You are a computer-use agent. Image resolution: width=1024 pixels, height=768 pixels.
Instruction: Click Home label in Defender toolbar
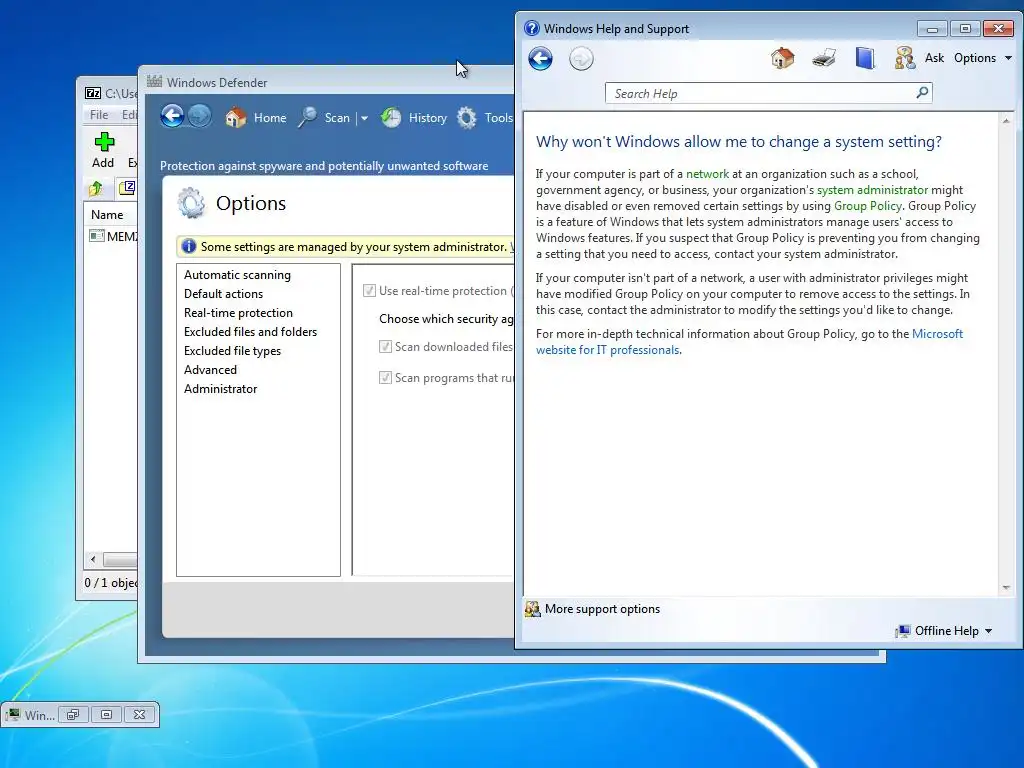[270, 118]
